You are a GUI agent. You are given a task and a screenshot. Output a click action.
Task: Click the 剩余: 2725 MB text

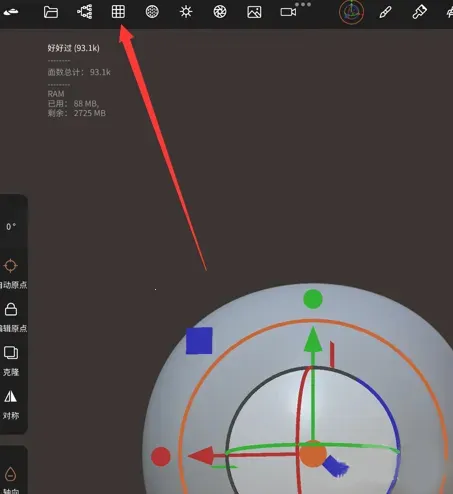tap(77, 113)
